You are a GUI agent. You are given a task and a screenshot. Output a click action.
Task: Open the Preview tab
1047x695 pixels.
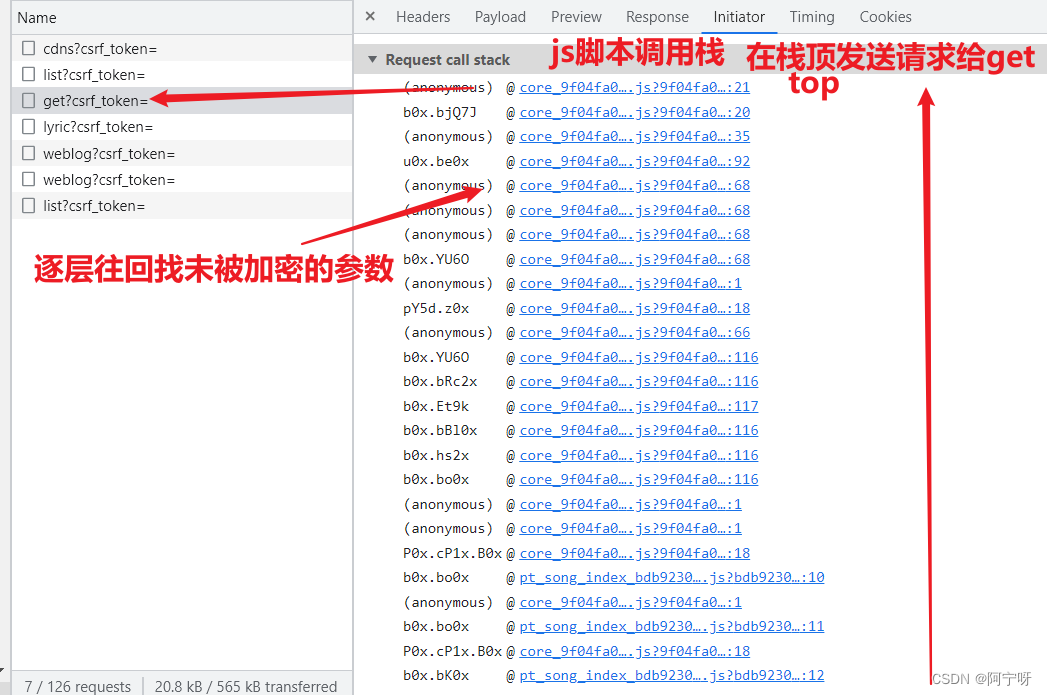(576, 16)
